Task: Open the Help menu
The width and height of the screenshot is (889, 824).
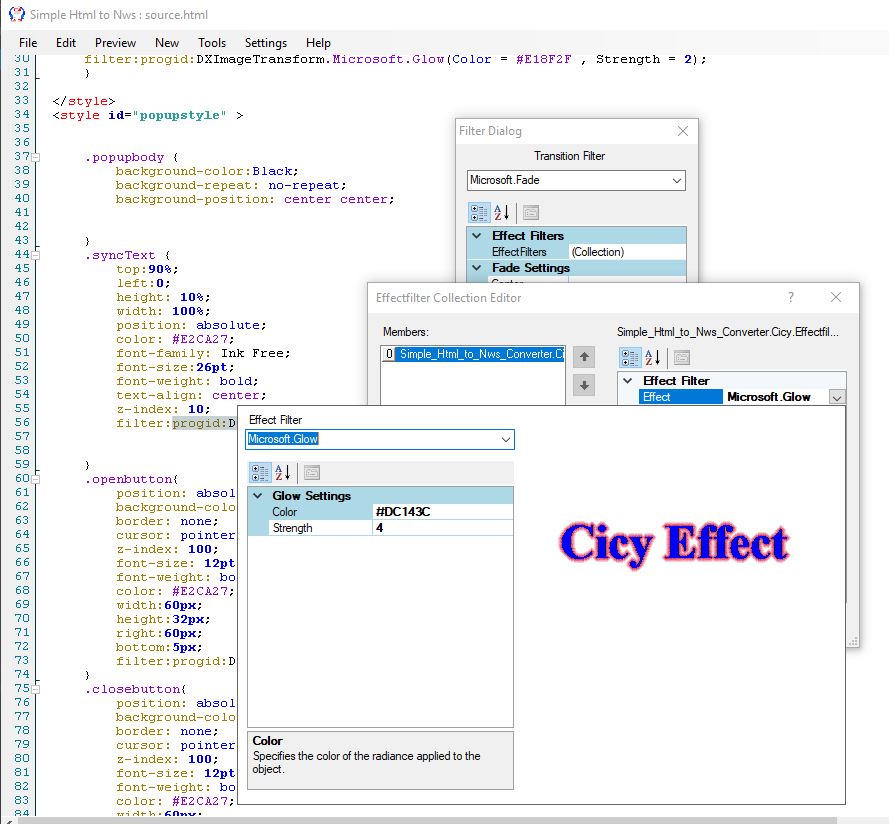Action: 318,43
